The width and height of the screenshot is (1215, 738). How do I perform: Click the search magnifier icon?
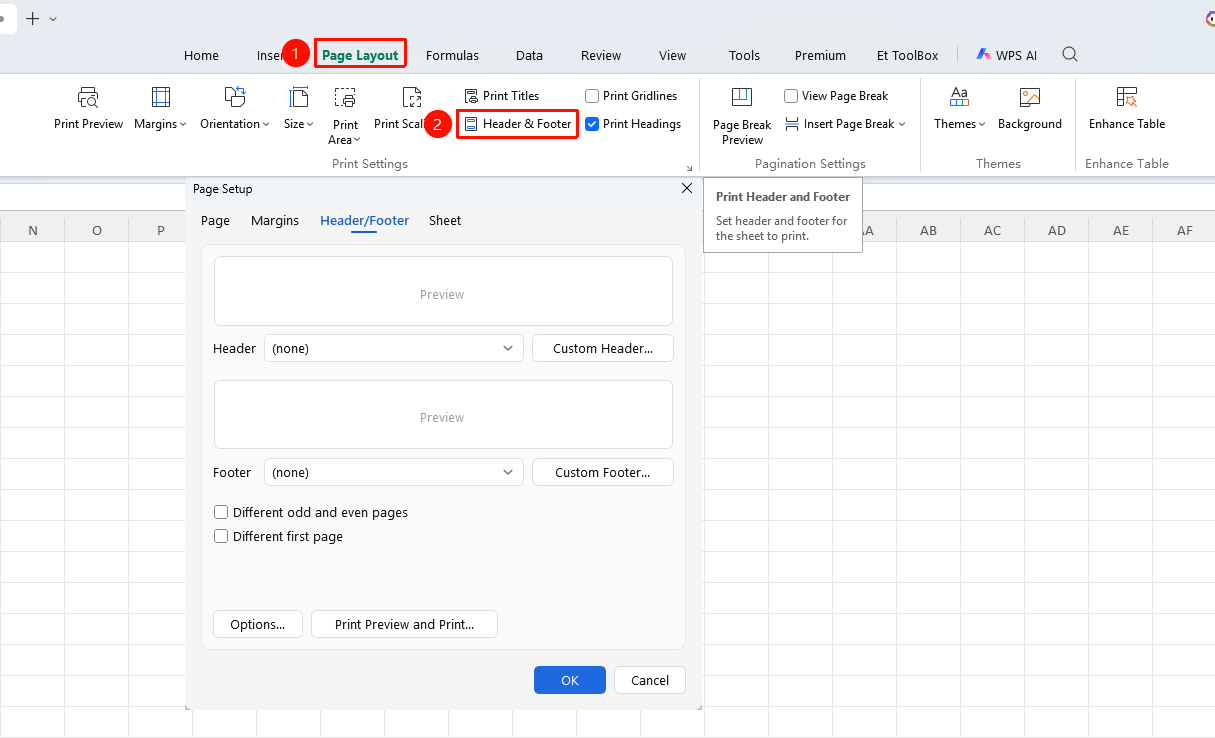1070,54
